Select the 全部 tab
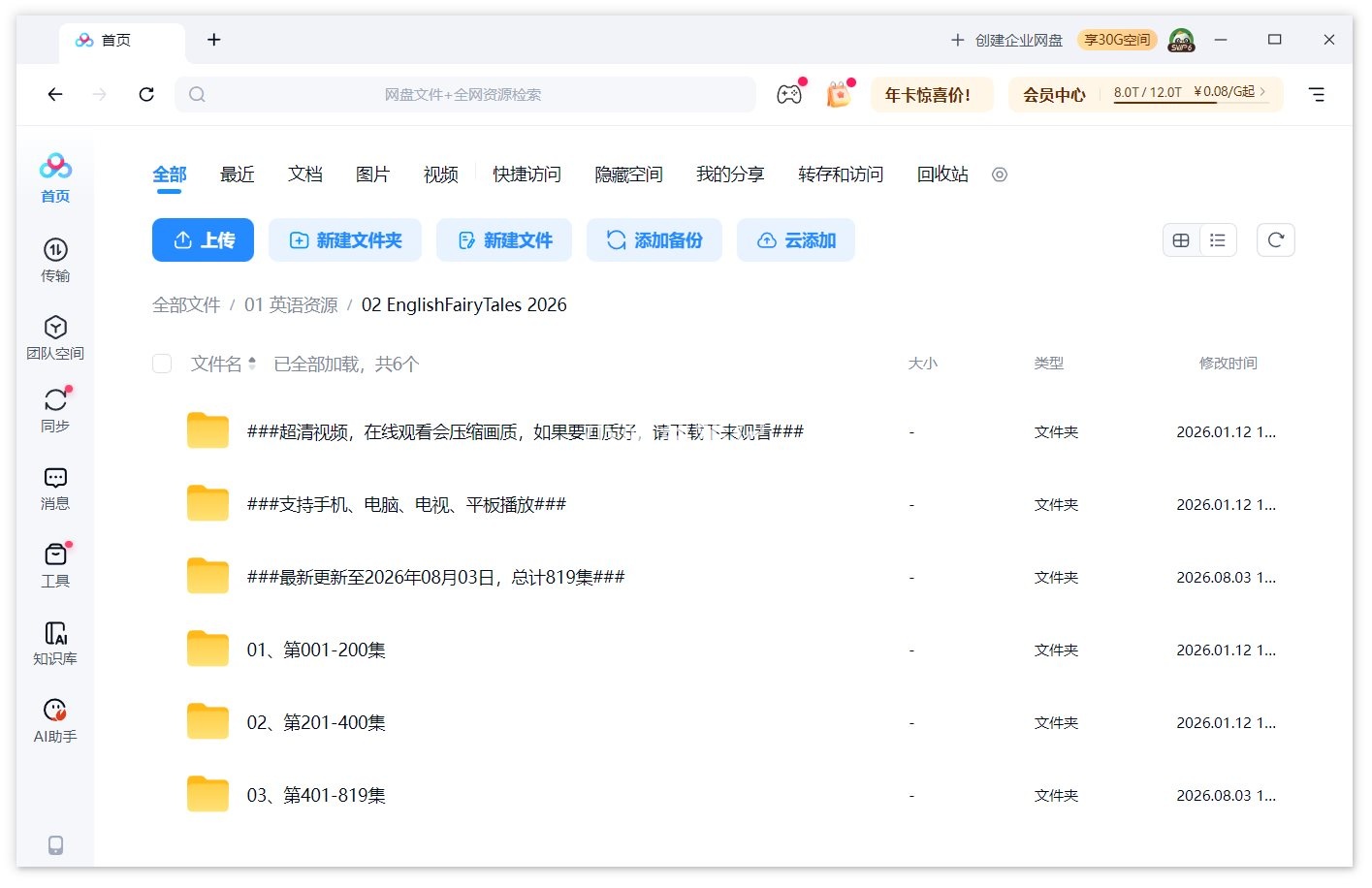 coord(170,174)
